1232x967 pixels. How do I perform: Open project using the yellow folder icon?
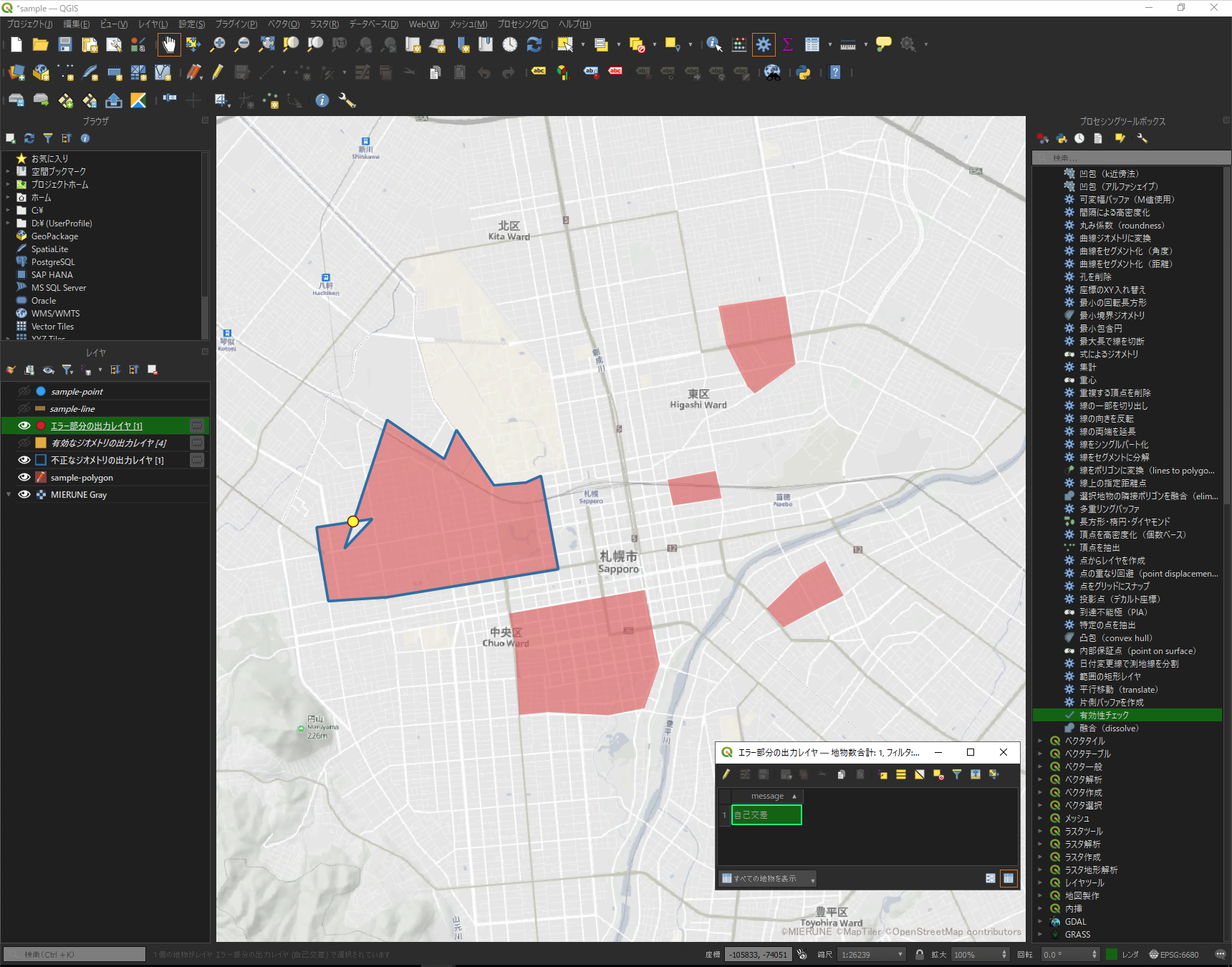[41, 44]
